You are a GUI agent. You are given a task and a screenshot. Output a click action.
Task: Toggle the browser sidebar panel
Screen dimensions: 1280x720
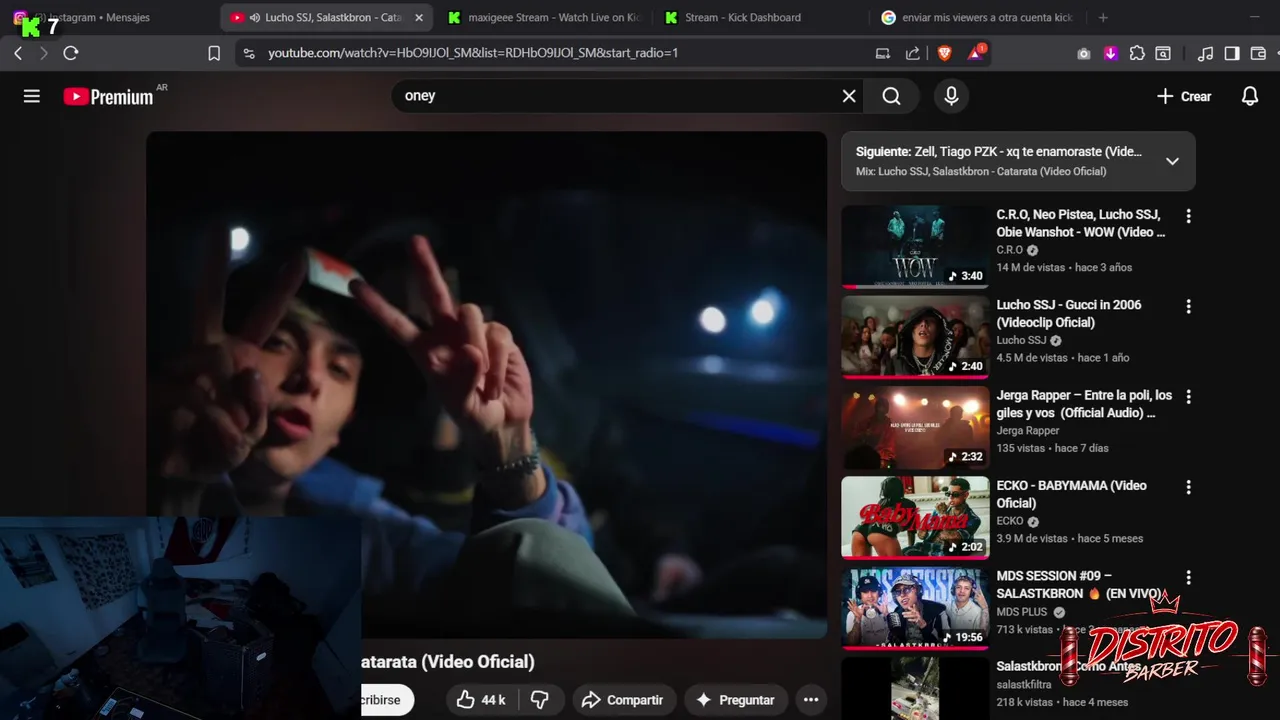pos(1232,53)
